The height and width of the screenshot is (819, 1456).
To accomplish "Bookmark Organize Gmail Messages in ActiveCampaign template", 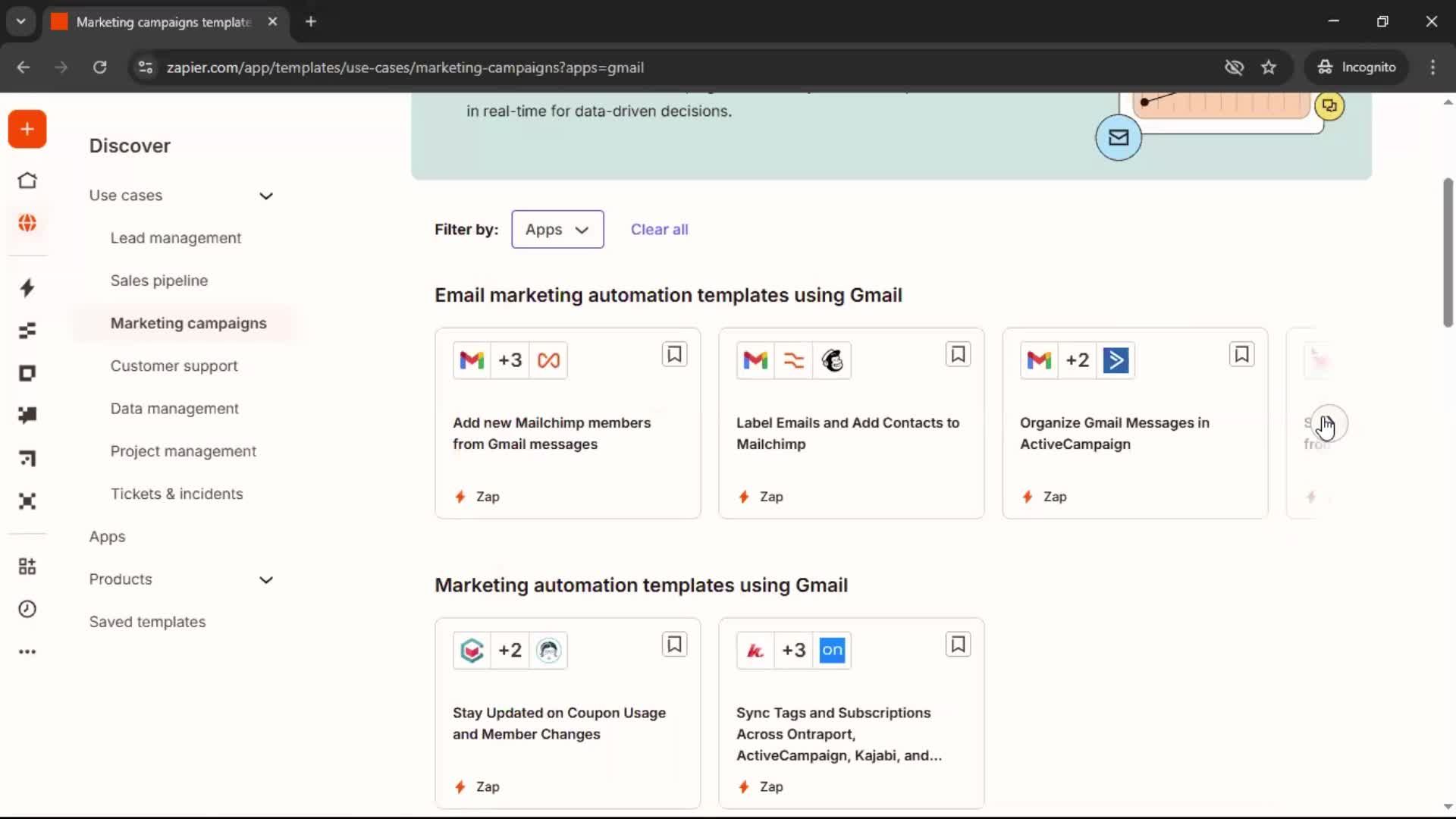I will click(x=1241, y=354).
